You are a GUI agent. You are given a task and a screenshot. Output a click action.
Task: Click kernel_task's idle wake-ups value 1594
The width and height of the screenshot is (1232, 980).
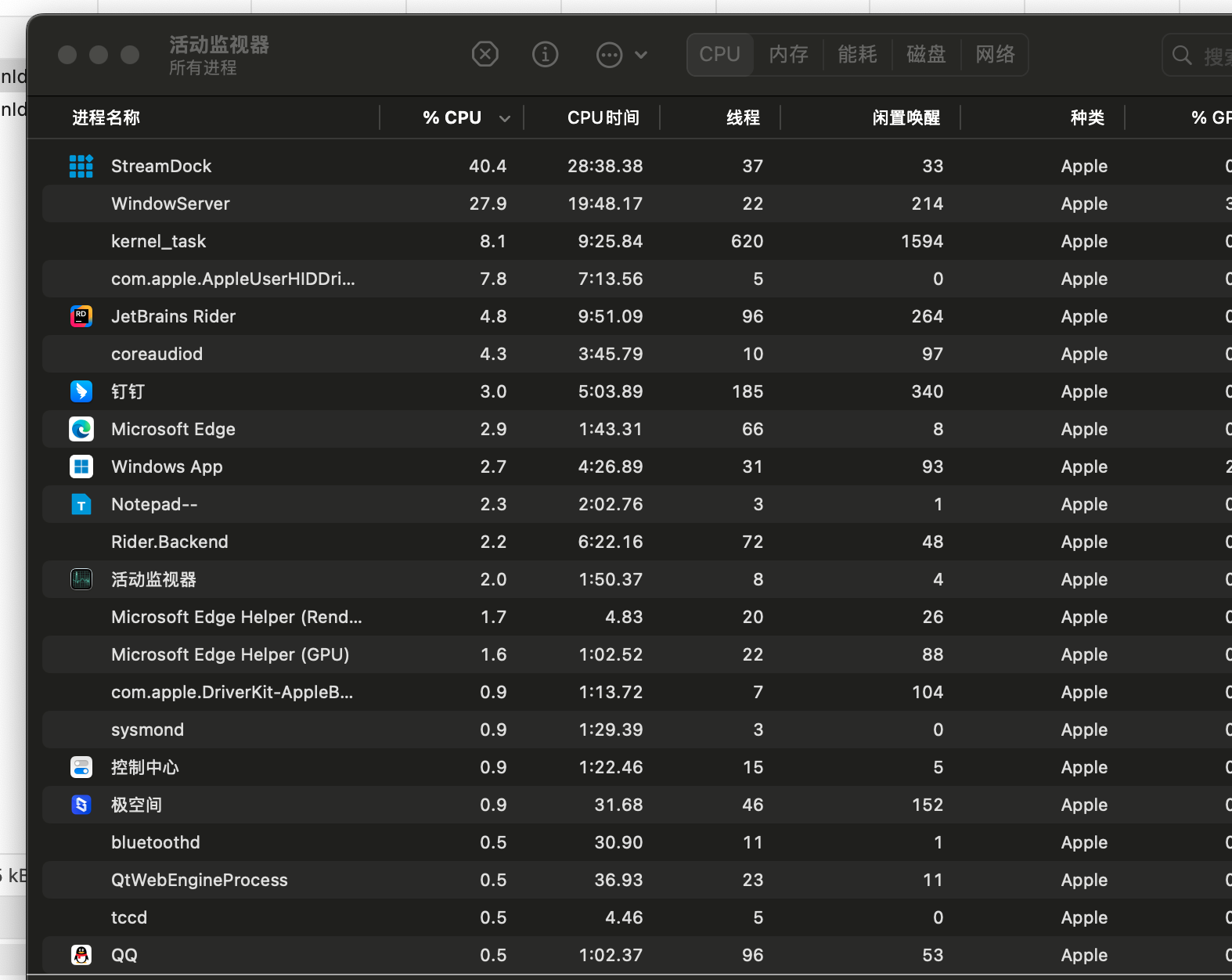(922, 241)
